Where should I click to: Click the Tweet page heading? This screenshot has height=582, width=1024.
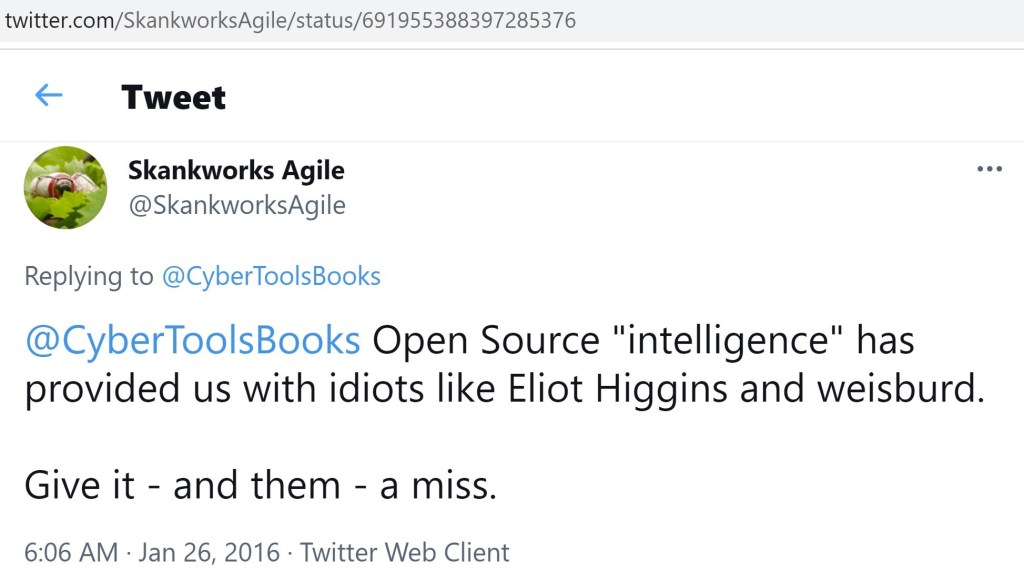coord(173,97)
